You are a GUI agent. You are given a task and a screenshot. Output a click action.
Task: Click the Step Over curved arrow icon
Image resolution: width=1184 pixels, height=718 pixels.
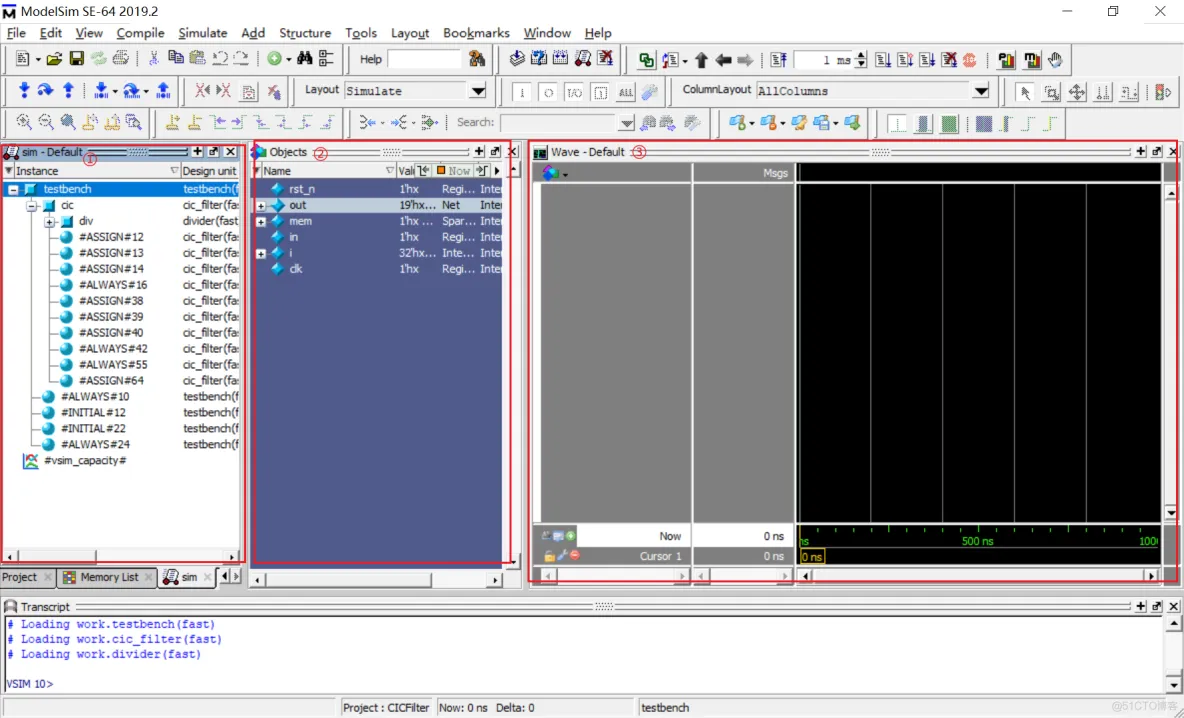[45, 91]
